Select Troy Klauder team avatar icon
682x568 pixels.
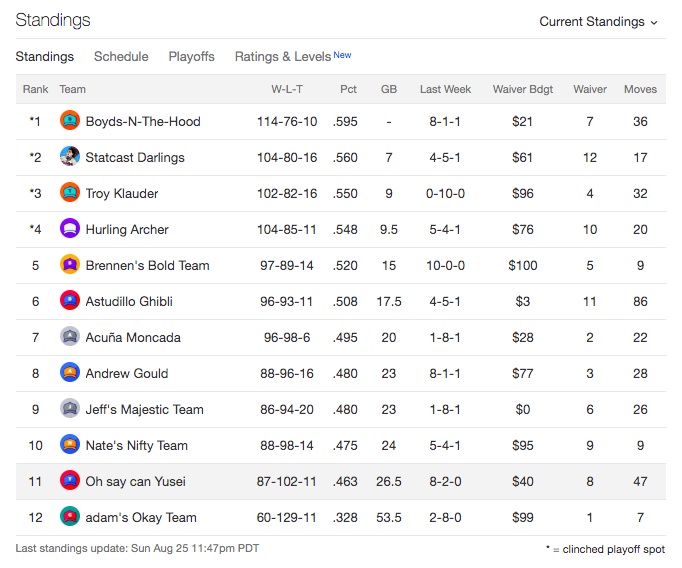pyautogui.click(x=70, y=193)
